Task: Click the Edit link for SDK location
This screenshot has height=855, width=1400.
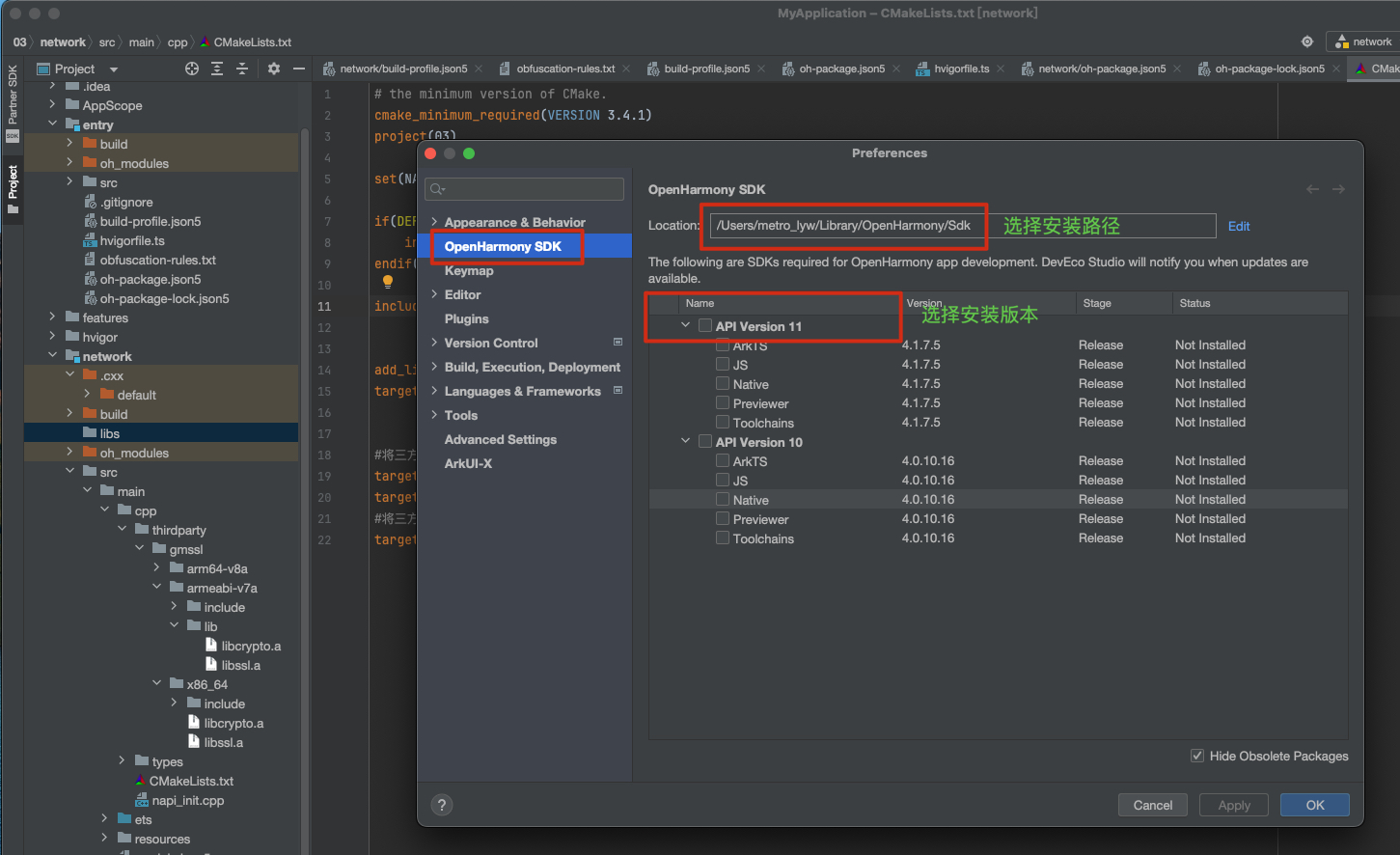Action: coord(1239,226)
